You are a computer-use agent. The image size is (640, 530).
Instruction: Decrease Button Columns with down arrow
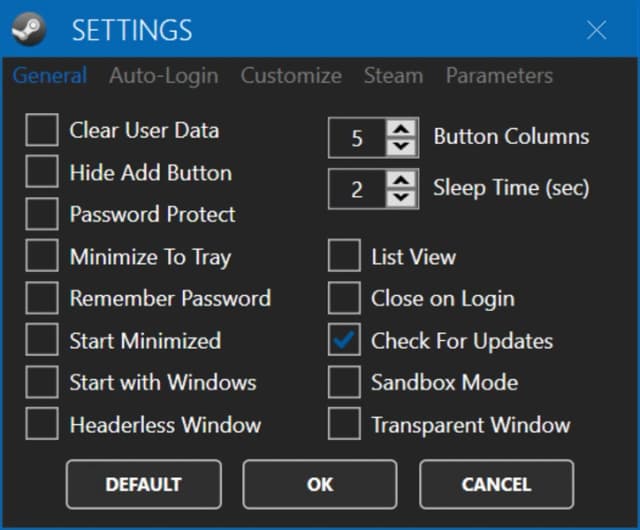pyautogui.click(x=401, y=147)
